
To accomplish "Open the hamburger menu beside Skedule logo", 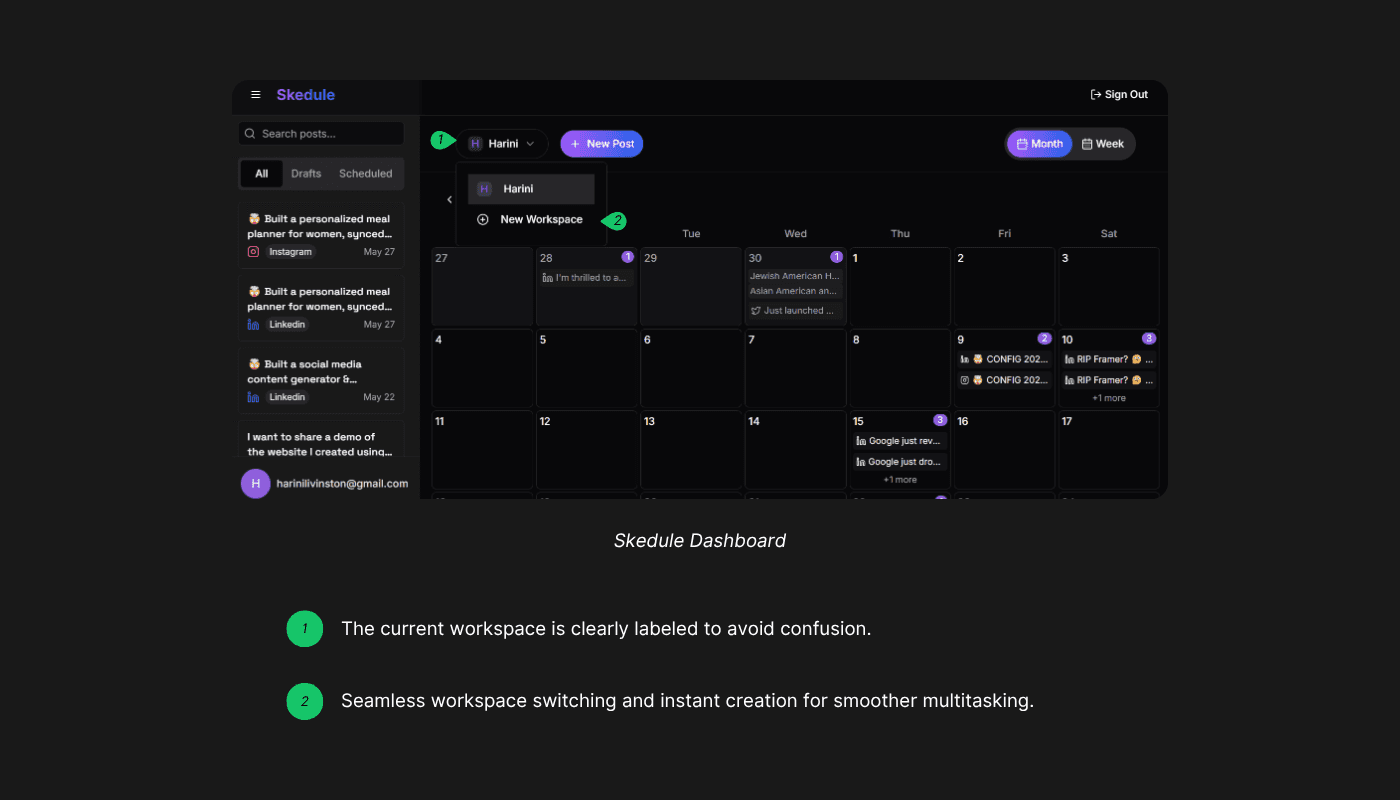I will point(256,95).
